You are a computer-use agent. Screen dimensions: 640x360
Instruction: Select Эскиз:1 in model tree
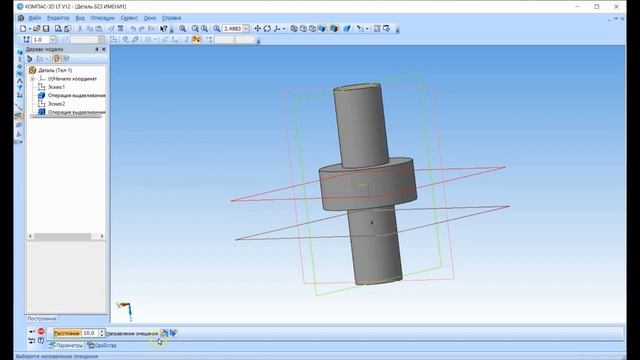click(56, 87)
